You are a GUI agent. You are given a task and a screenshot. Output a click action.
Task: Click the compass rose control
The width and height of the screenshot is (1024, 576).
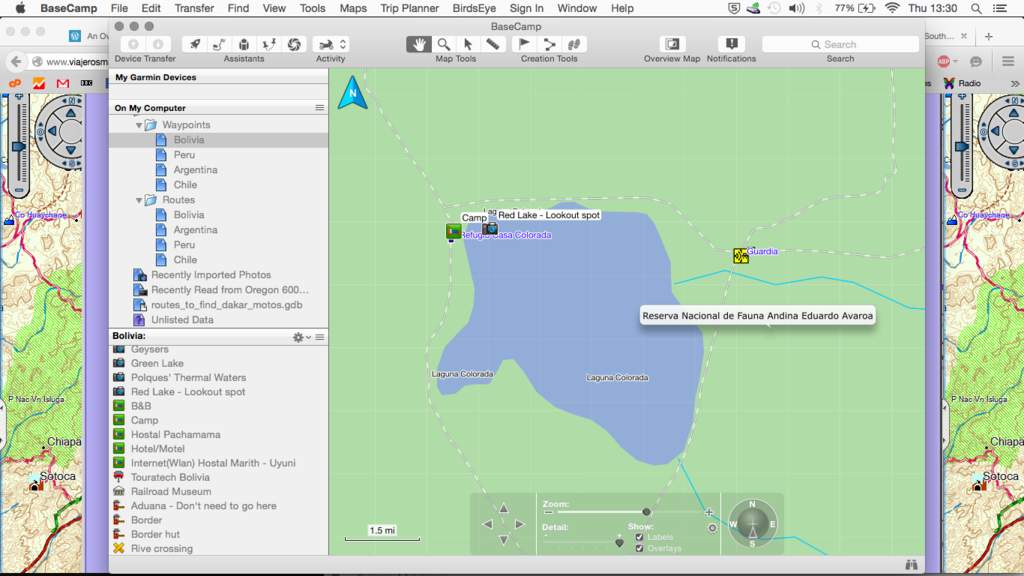(x=752, y=523)
